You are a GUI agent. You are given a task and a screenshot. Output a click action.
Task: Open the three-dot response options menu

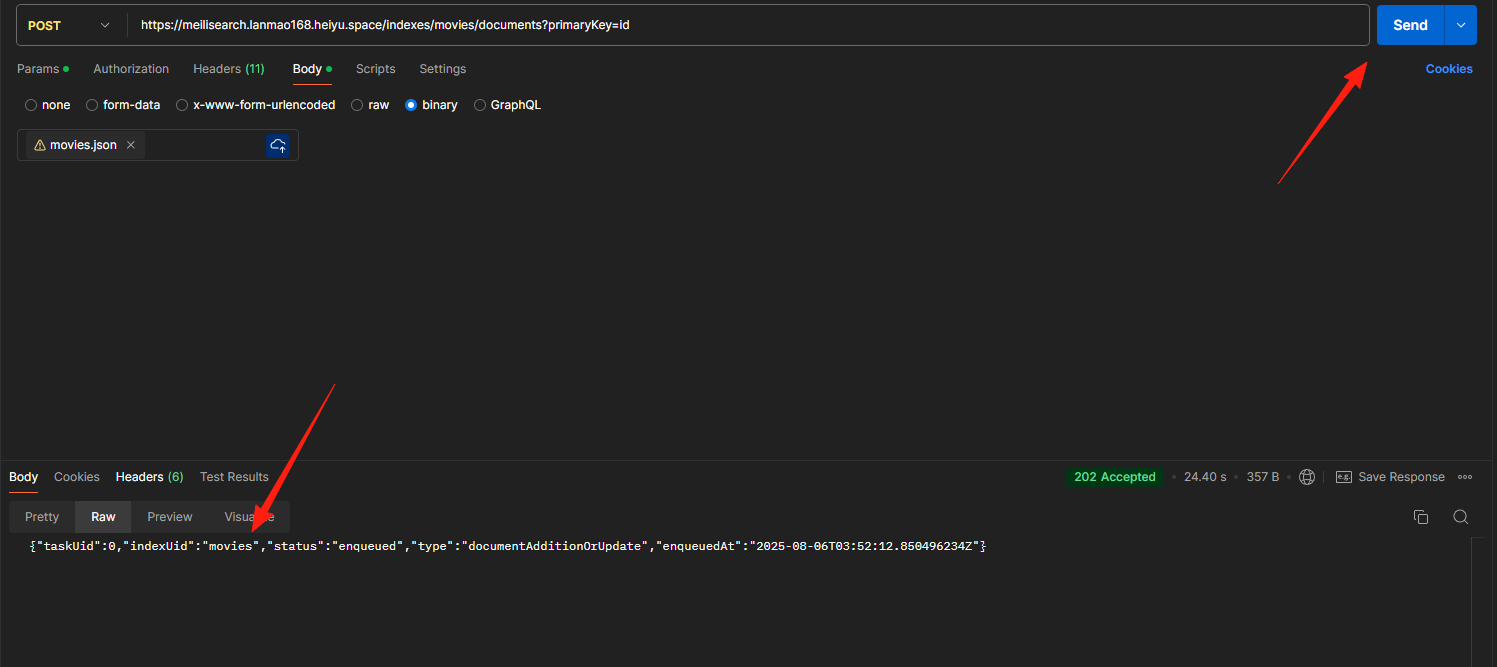[1465, 477]
